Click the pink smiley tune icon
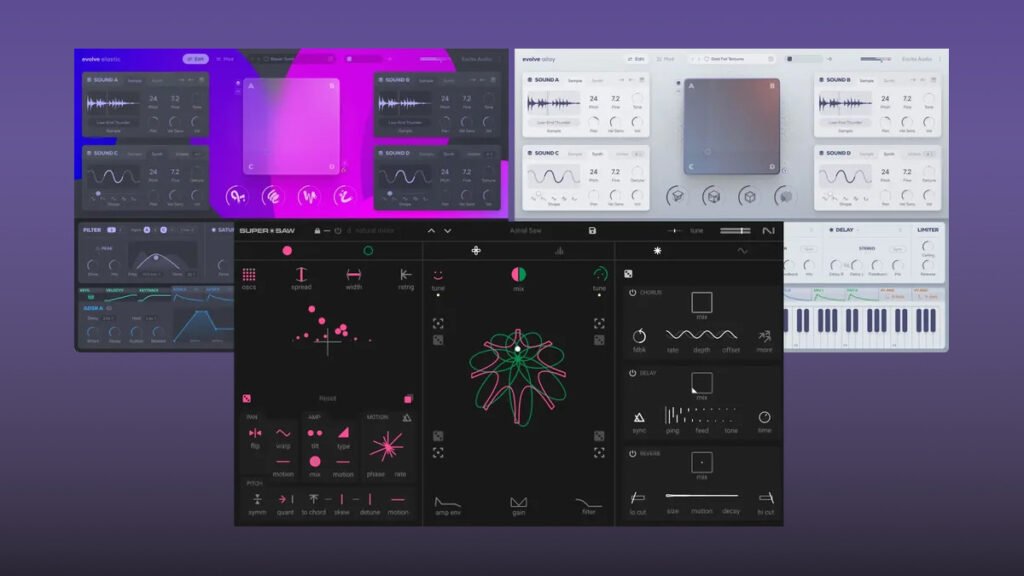The height and width of the screenshot is (576, 1024). pos(438,275)
